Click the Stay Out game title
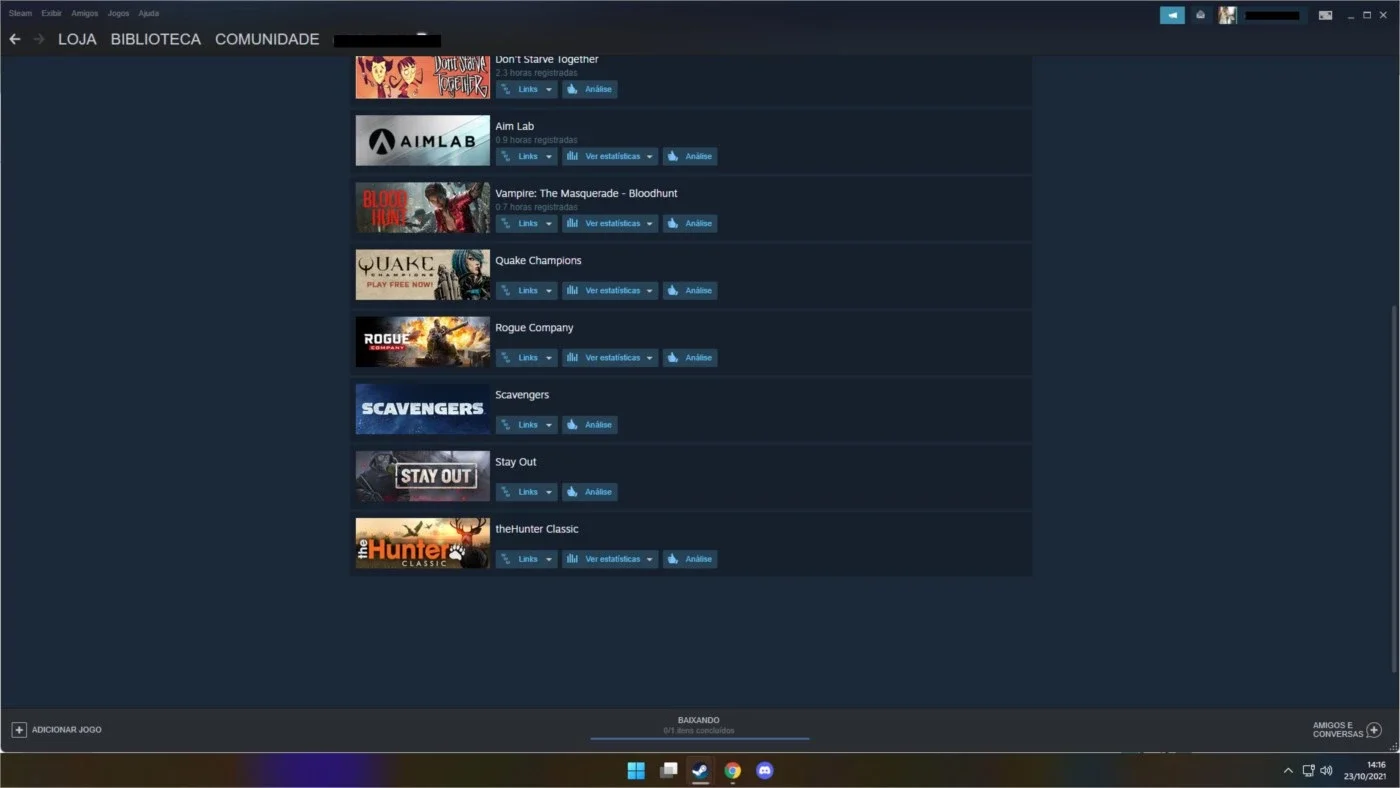 [516, 462]
